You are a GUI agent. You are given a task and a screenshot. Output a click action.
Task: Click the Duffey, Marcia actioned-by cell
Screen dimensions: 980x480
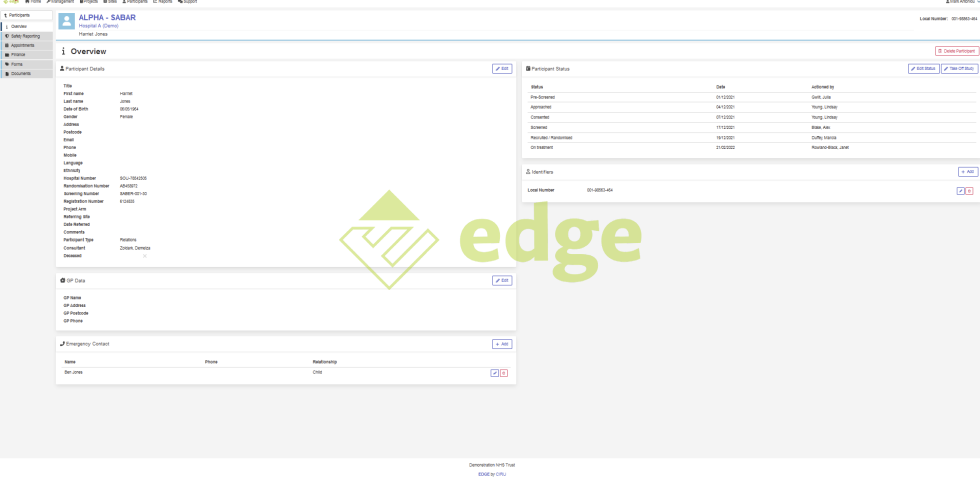coord(824,138)
